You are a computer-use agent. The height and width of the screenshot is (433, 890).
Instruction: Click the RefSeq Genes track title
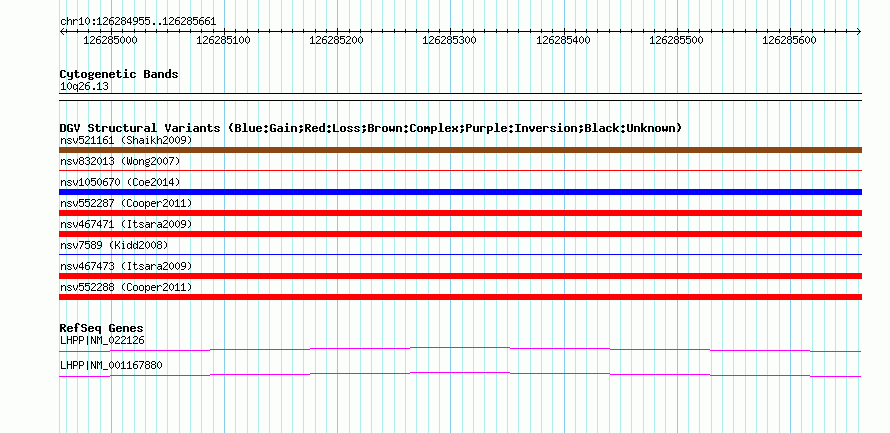(101, 328)
